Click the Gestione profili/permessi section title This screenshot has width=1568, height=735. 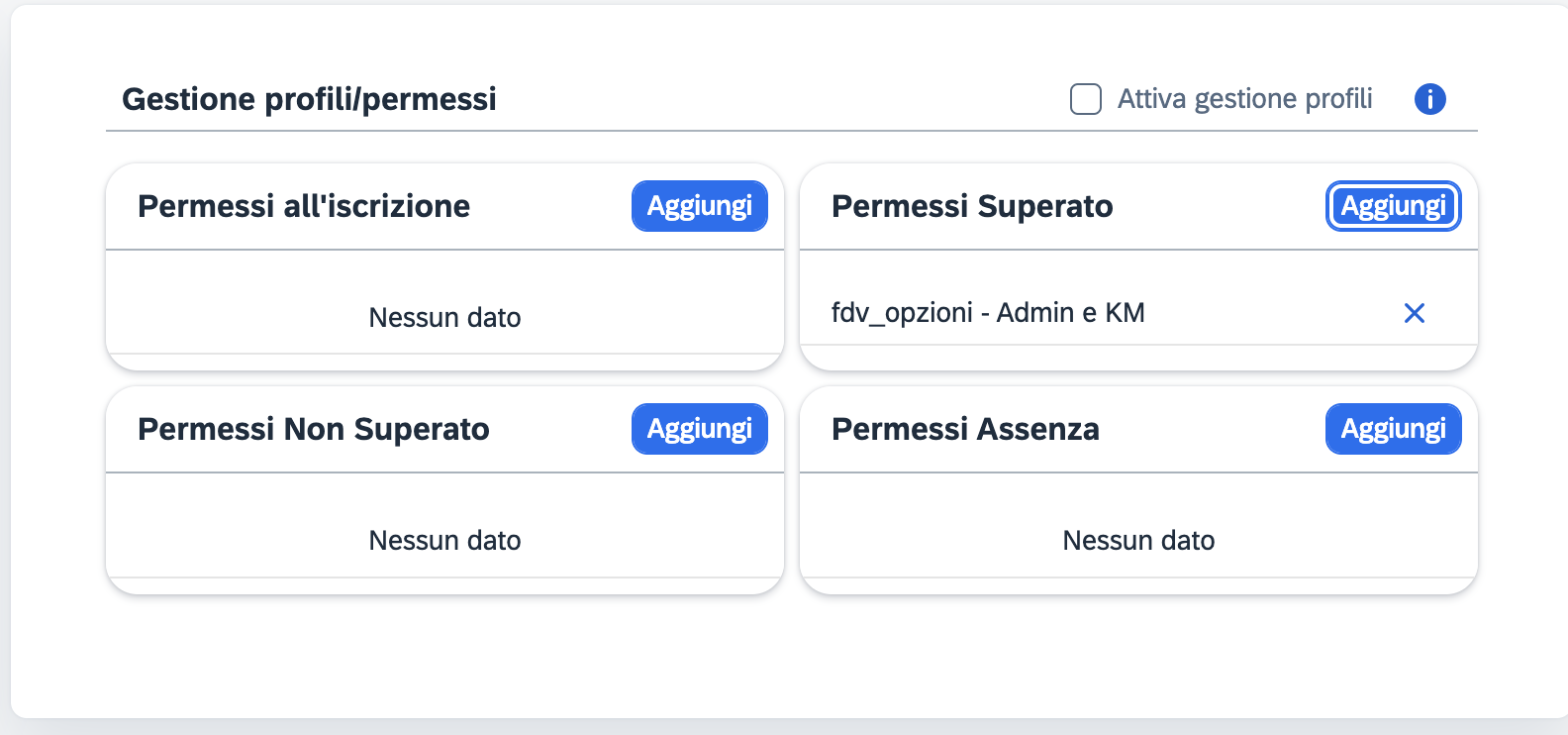(309, 99)
